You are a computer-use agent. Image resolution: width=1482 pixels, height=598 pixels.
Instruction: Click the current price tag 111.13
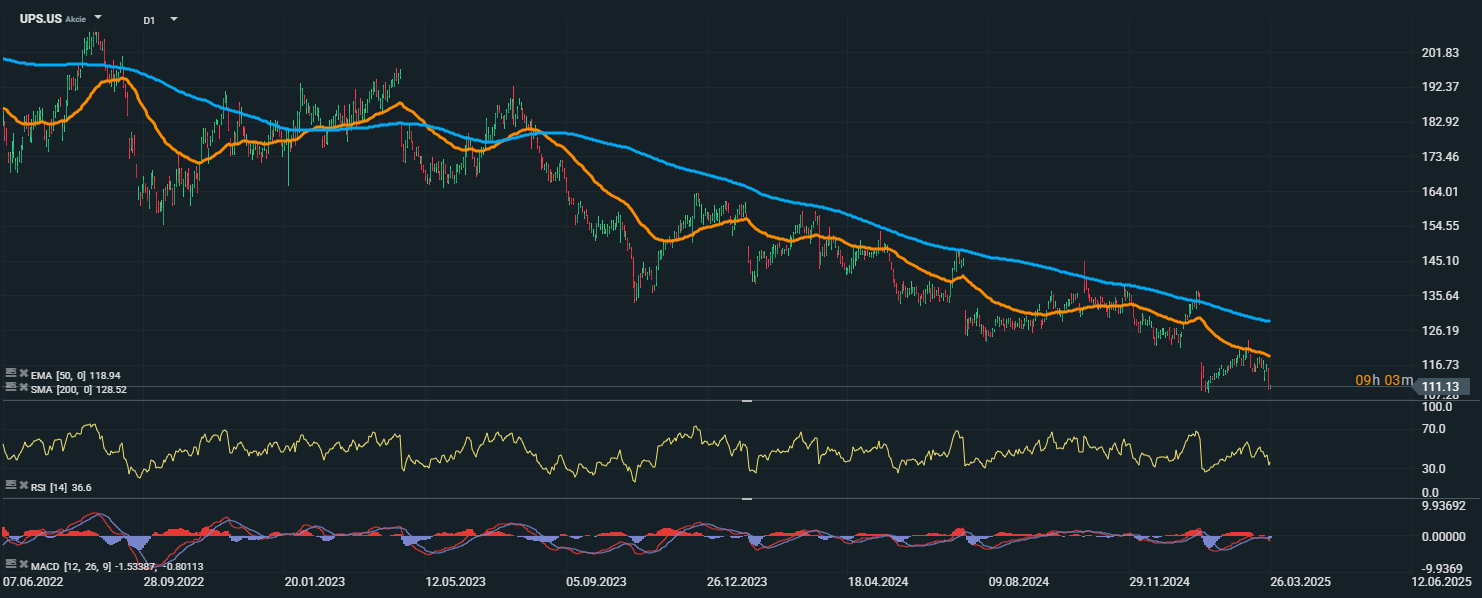pos(1441,386)
